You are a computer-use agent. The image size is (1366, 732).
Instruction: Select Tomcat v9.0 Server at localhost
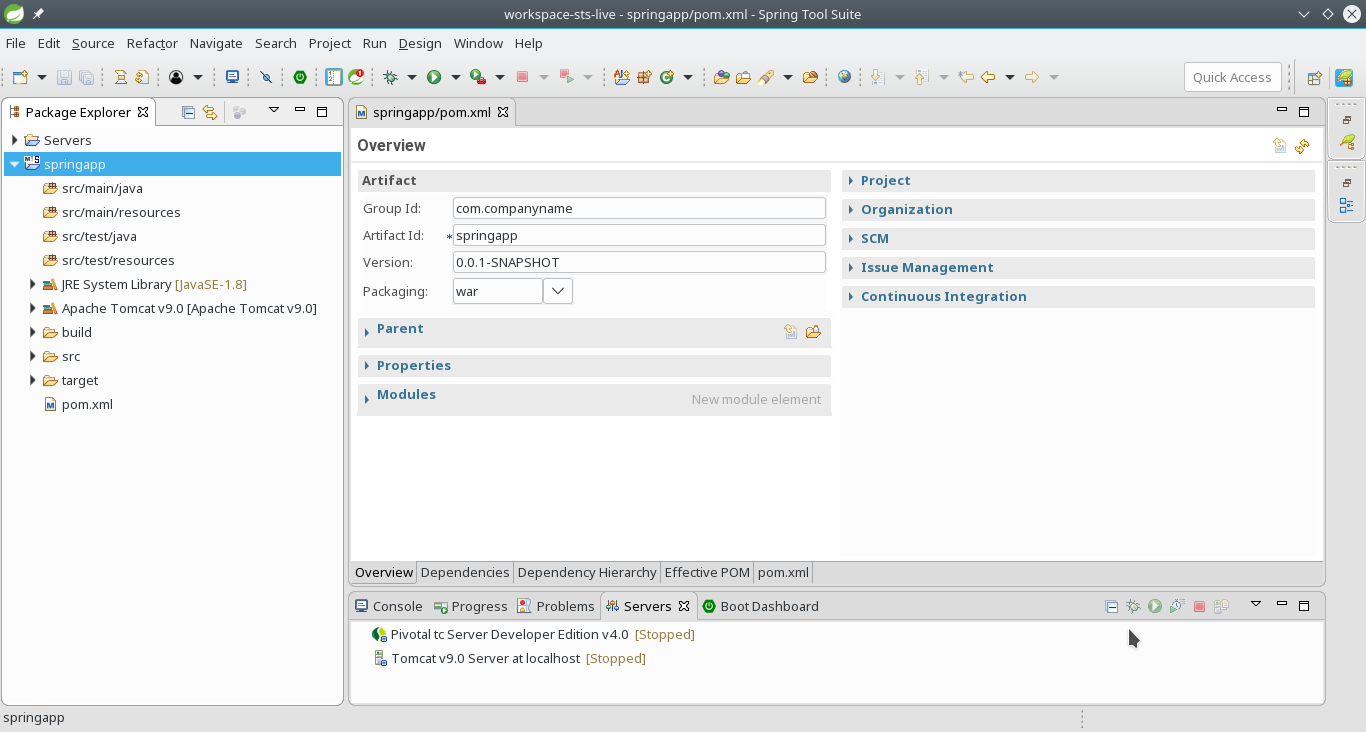click(509, 658)
